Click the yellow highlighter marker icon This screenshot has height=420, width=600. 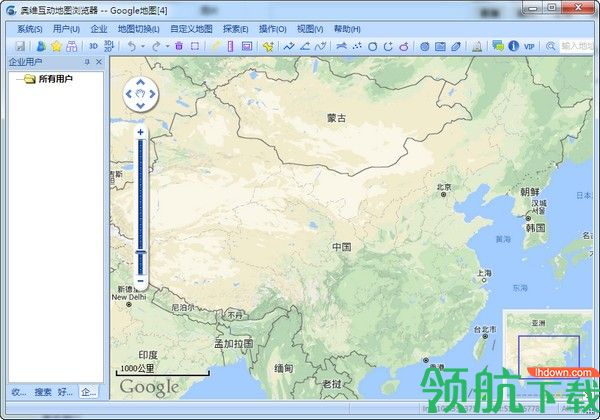coord(216,46)
